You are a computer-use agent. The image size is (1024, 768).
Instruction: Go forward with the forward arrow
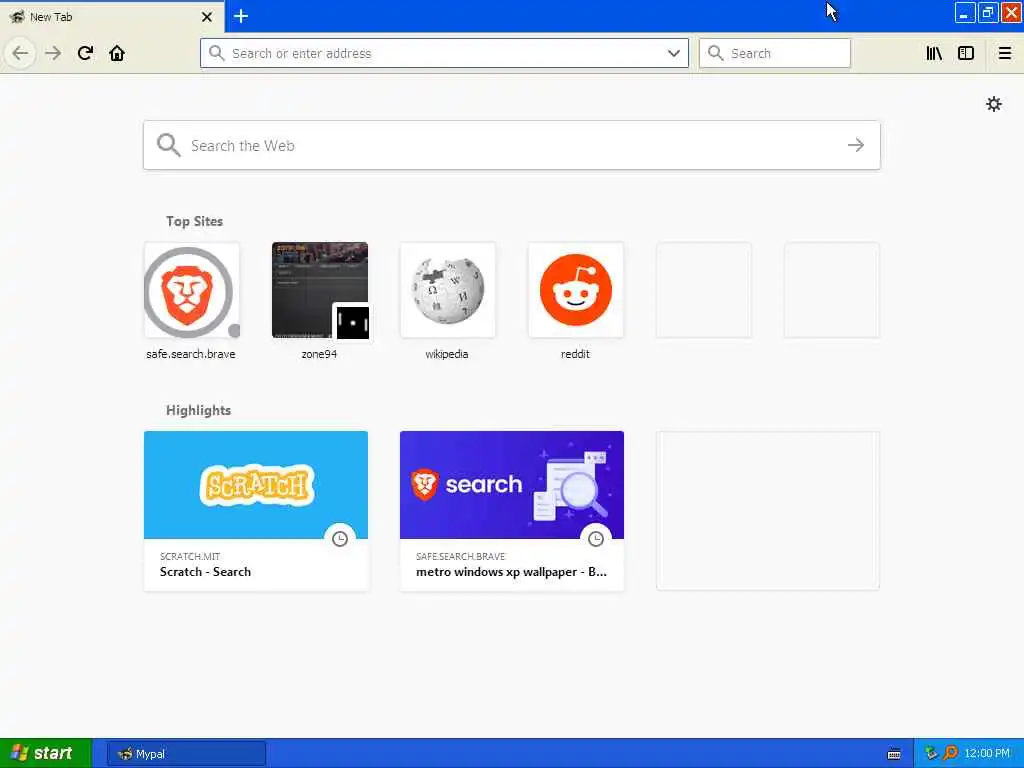coord(53,53)
